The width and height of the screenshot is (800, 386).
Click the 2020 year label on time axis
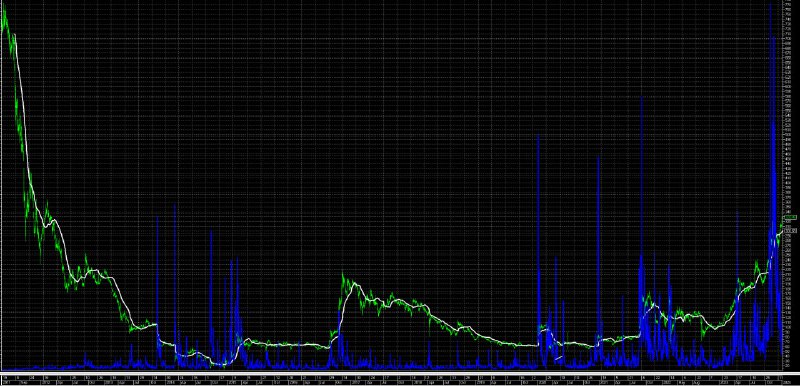pos(542,381)
